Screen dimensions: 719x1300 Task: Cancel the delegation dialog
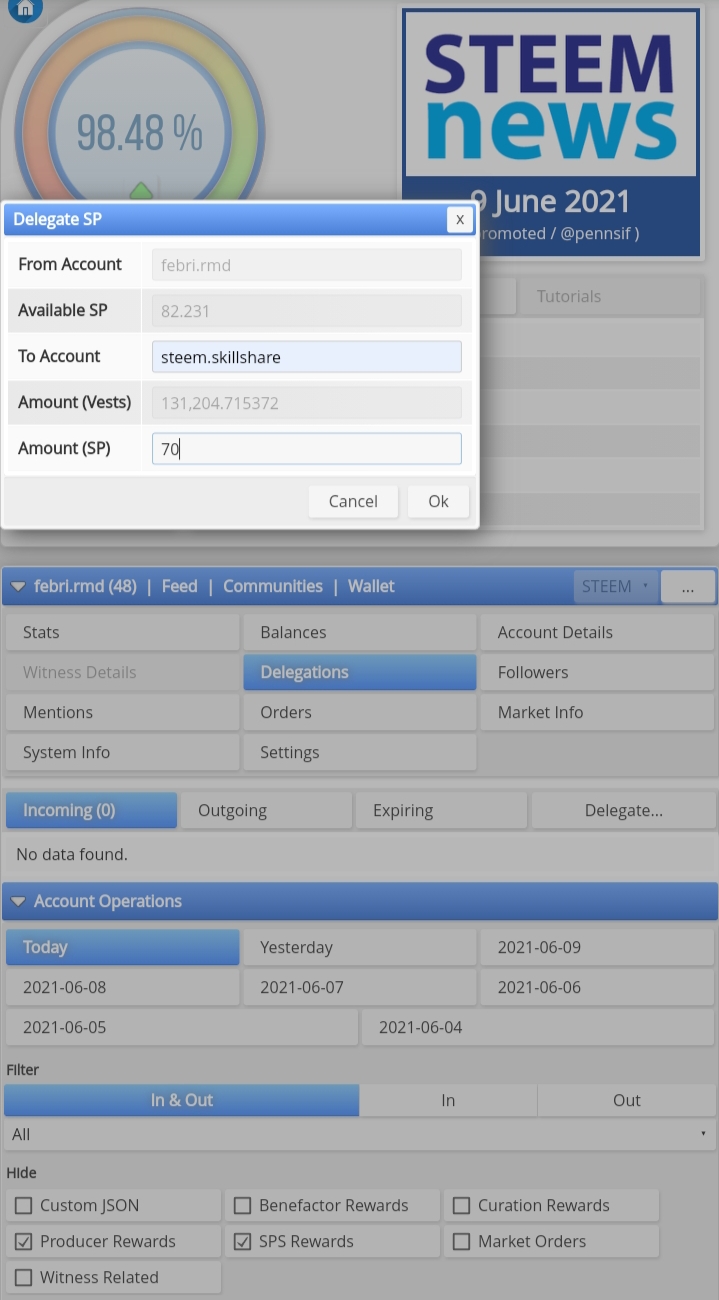353,501
